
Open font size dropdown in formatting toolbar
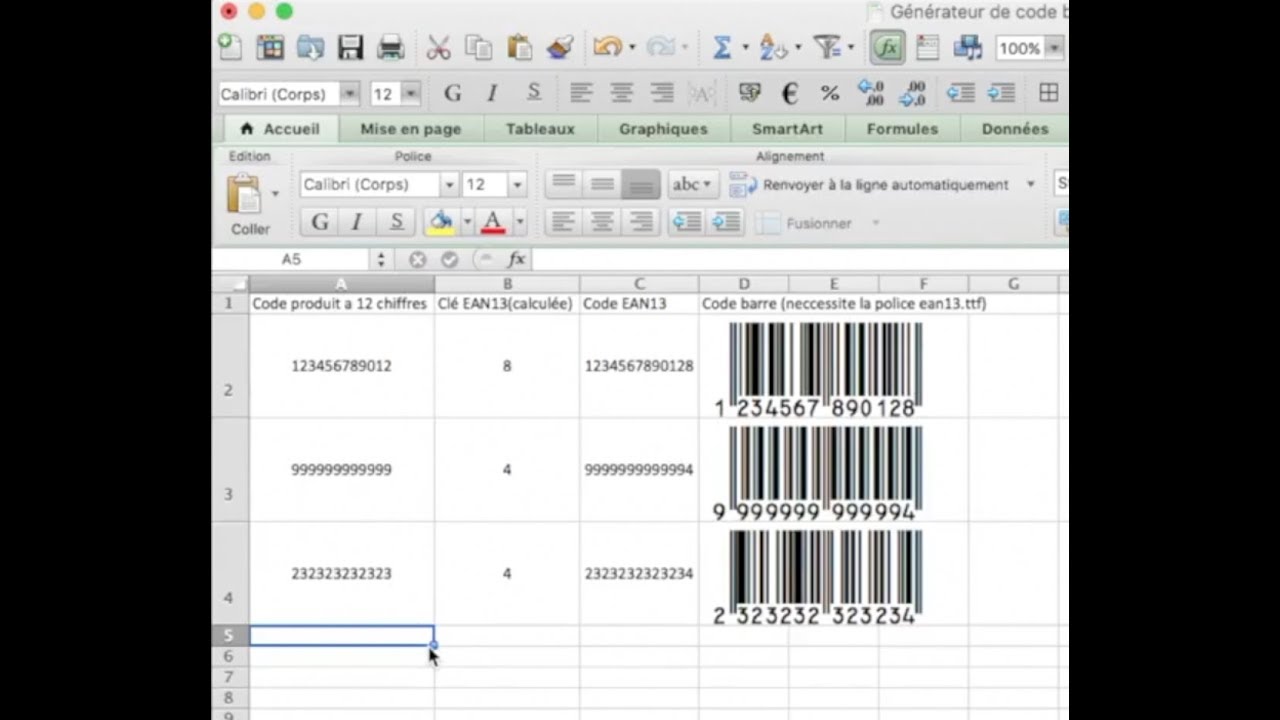tap(411, 94)
